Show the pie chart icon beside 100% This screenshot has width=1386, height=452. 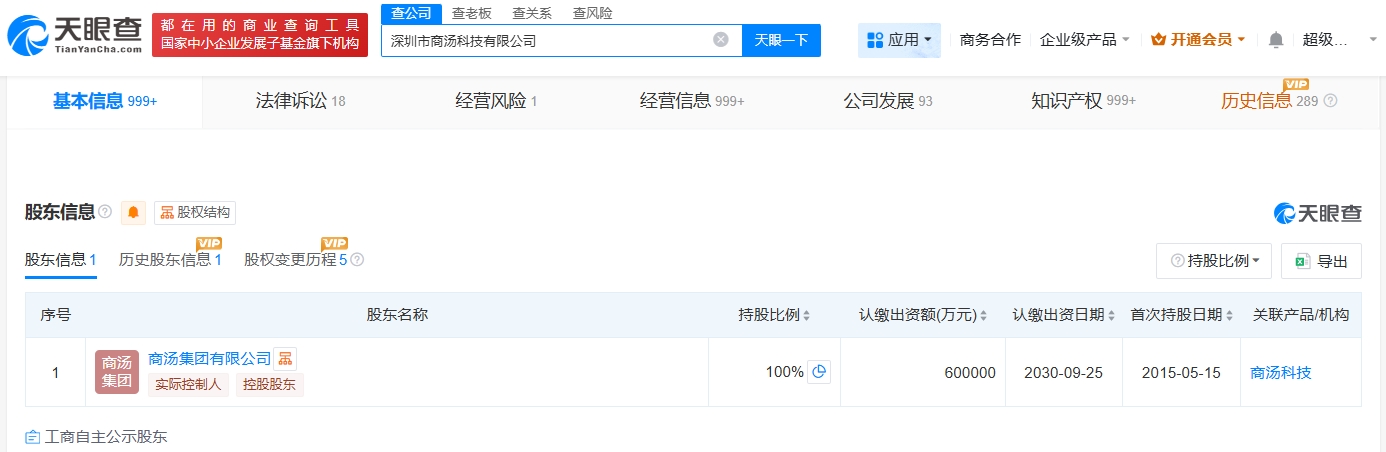[819, 372]
